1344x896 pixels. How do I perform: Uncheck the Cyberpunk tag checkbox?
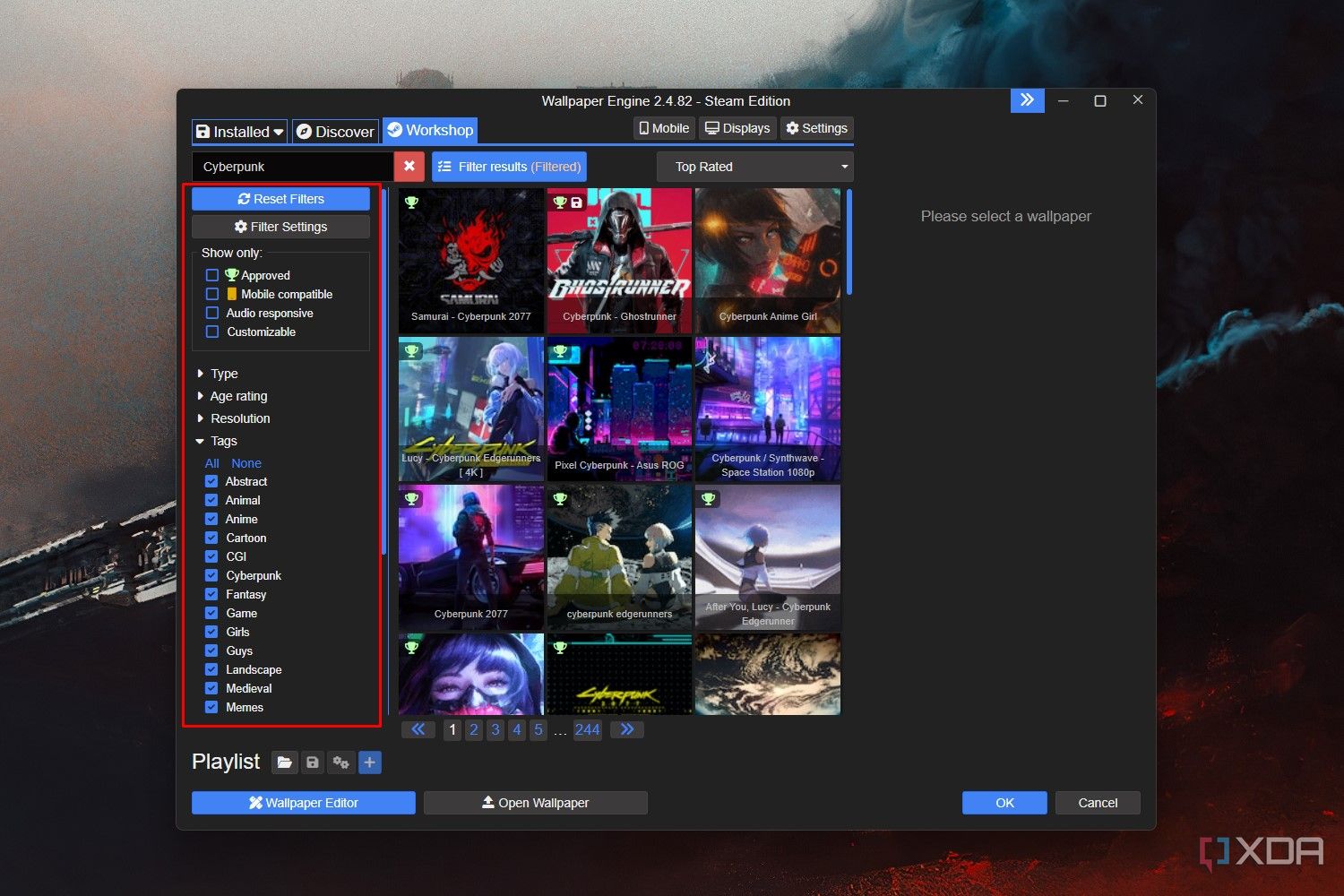click(211, 575)
